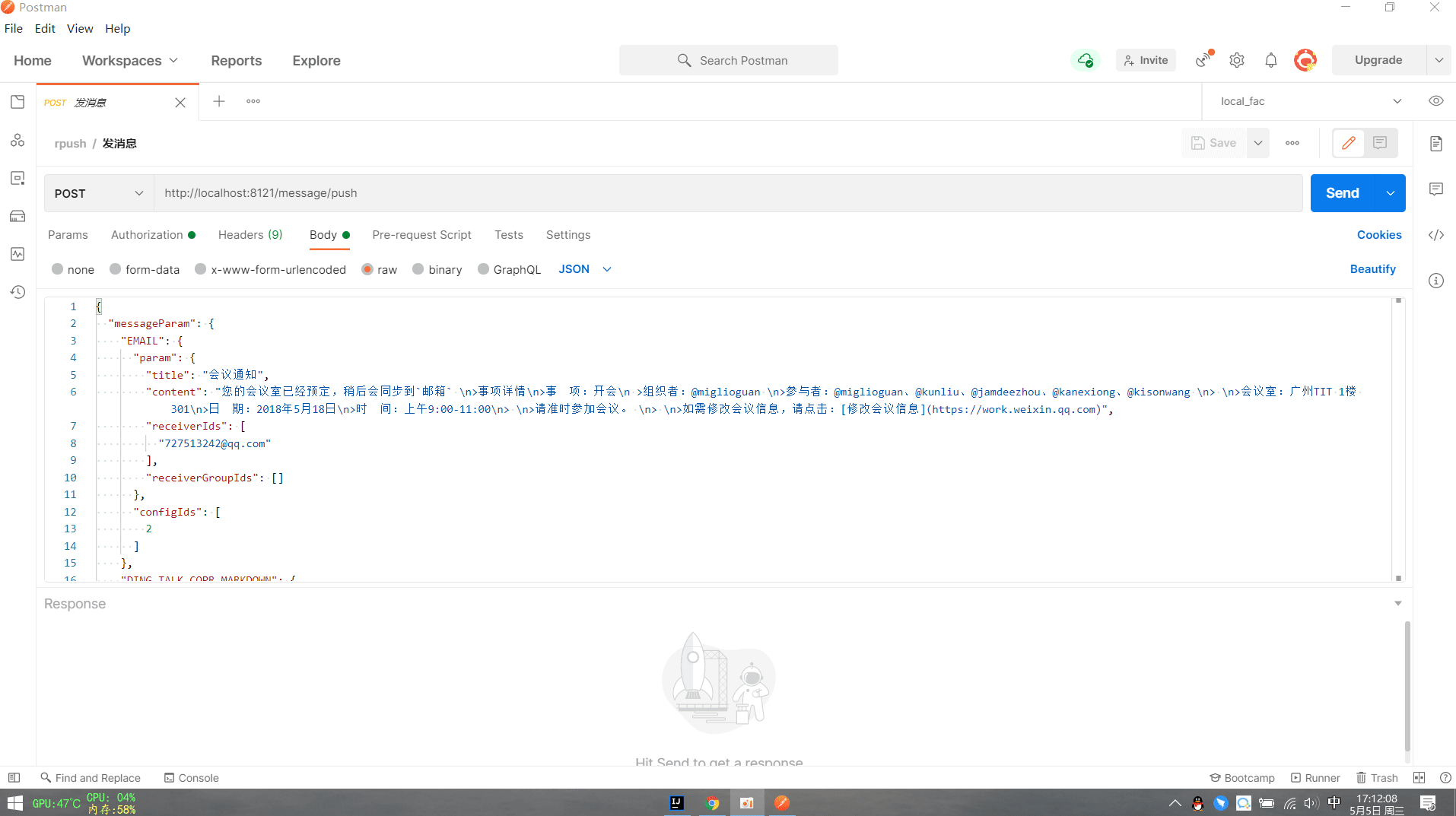Open the Environments sidebar icon

click(17, 178)
